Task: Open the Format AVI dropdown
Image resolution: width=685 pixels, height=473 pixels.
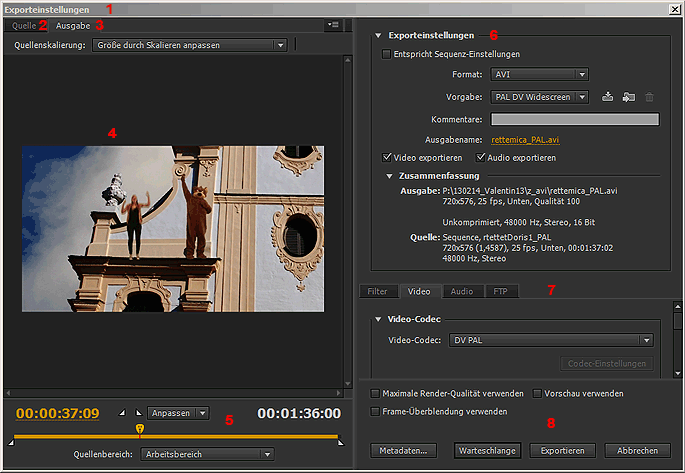Action: pos(539,74)
